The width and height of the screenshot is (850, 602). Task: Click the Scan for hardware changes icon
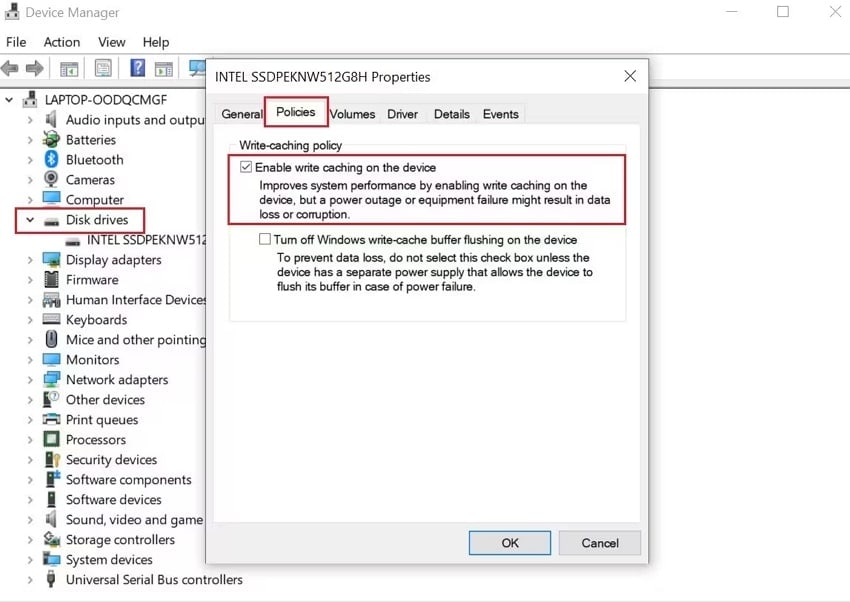coord(196,68)
